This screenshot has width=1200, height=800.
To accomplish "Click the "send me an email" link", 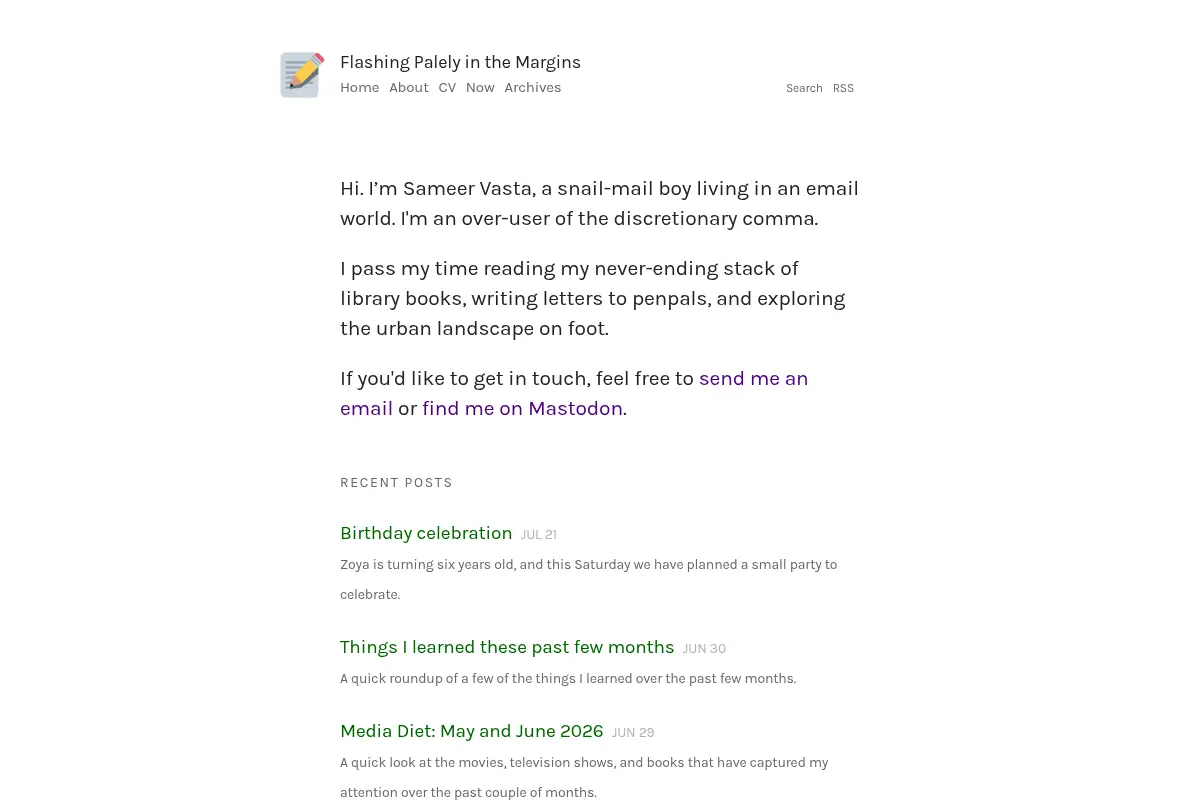I will (x=574, y=393).
